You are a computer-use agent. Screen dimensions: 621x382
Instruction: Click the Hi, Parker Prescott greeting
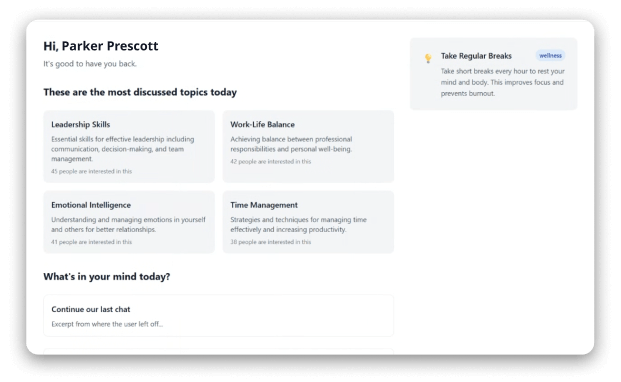coord(101,46)
